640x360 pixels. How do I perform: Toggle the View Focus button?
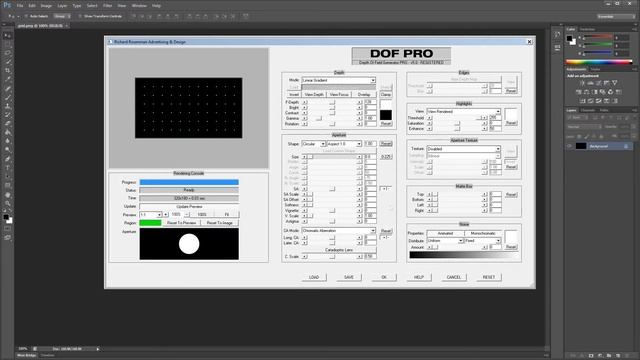tap(339, 94)
